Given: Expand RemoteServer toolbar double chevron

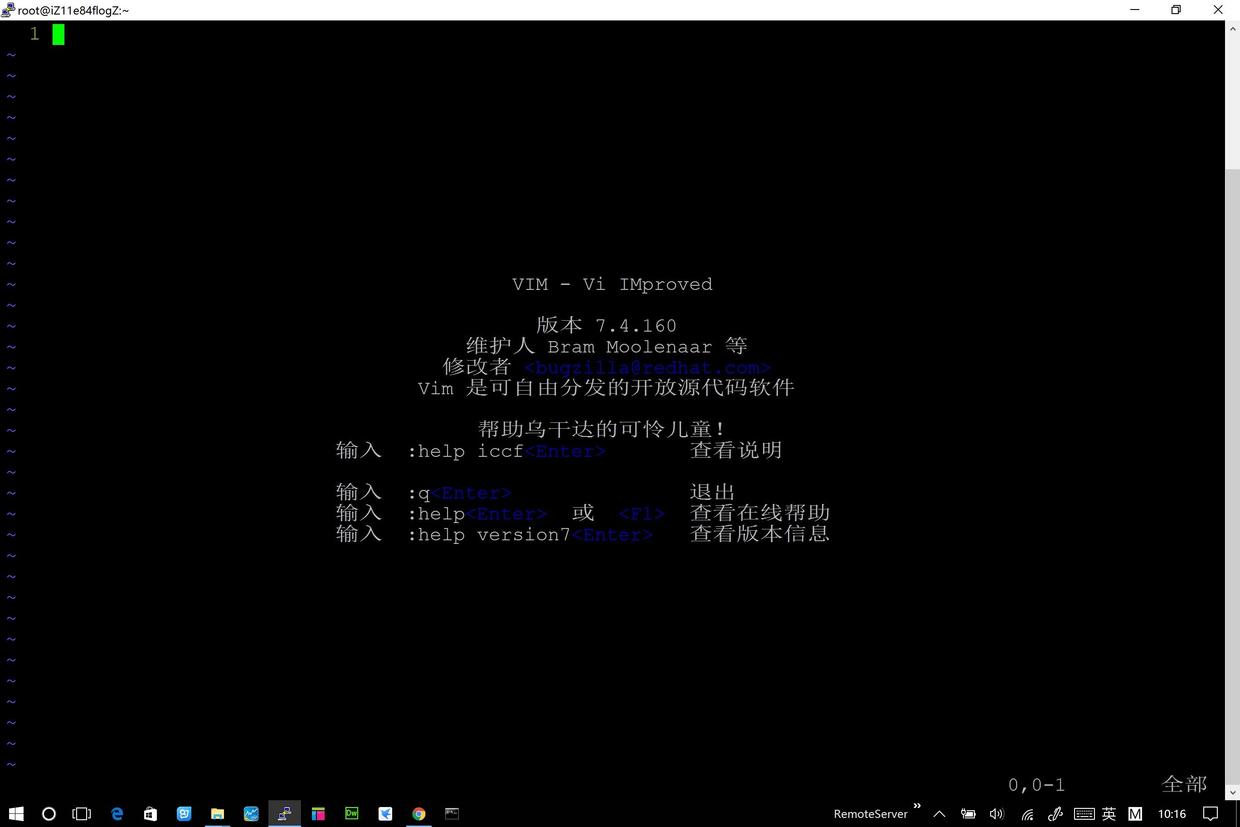Looking at the screenshot, I should [x=917, y=806].
